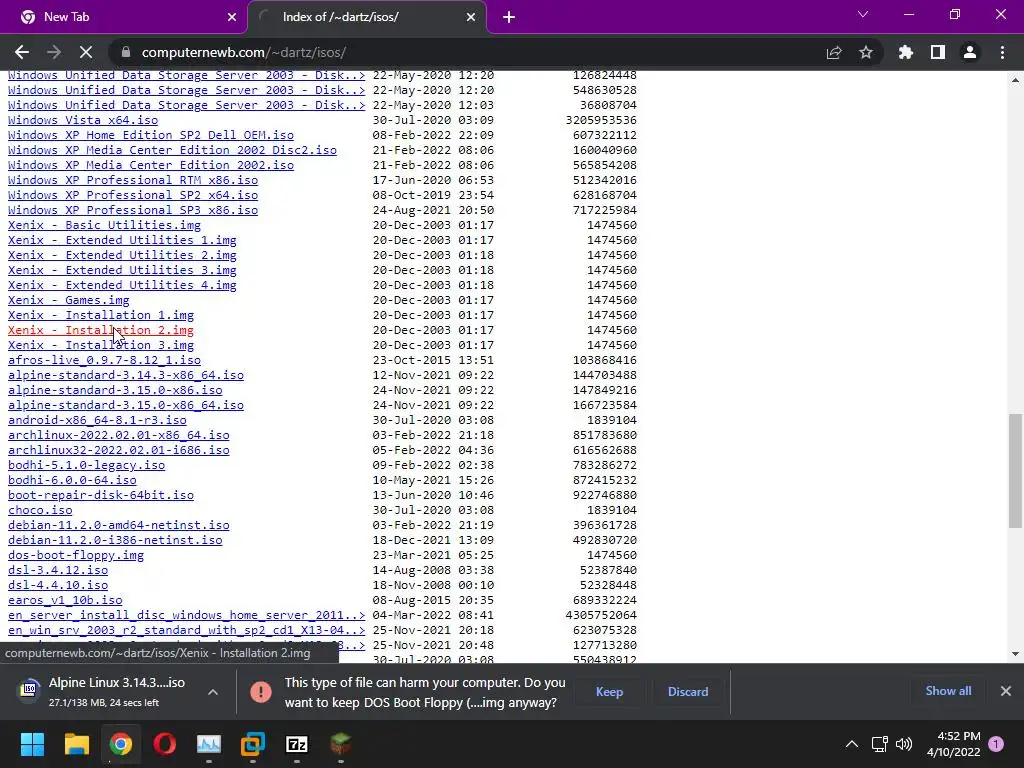Download Xenix - Games.img
Image resolution: width=1024 pixels, height=768 pixels.
tap(69, 300)
